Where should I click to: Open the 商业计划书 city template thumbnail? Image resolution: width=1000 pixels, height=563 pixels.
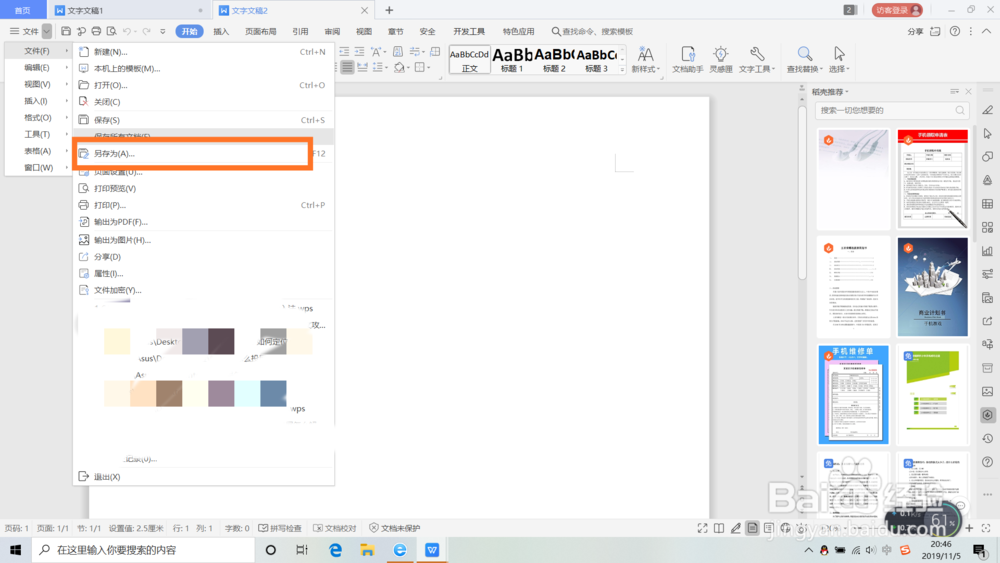coord(932,287)
